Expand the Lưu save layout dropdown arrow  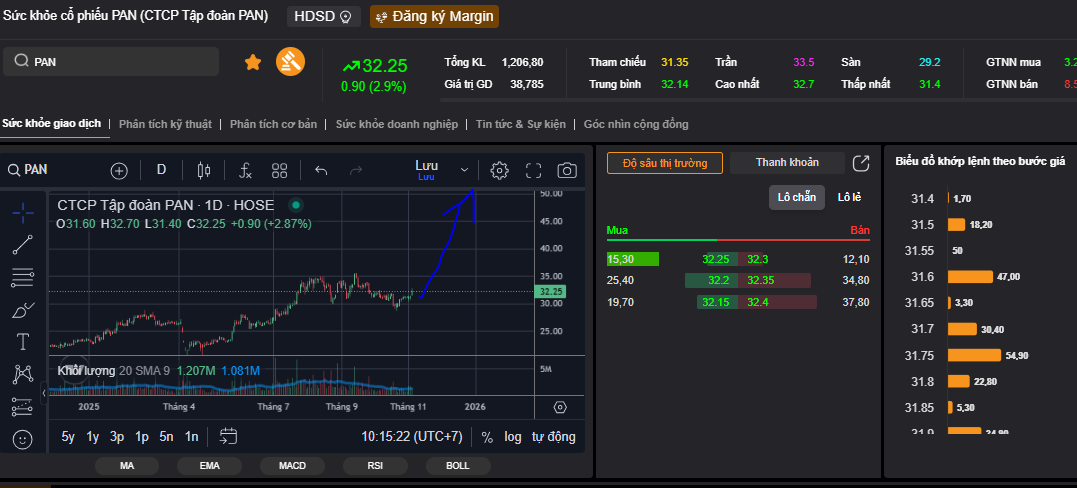coord(464,170)
